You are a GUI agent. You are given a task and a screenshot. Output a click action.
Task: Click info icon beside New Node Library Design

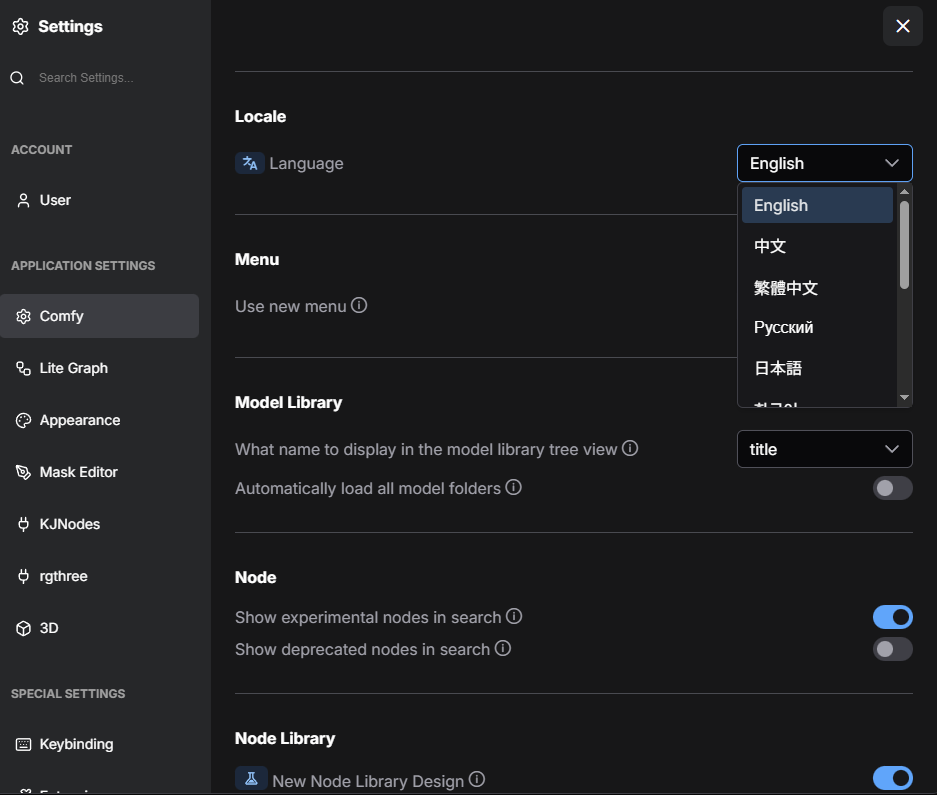[x=477, y=779]
